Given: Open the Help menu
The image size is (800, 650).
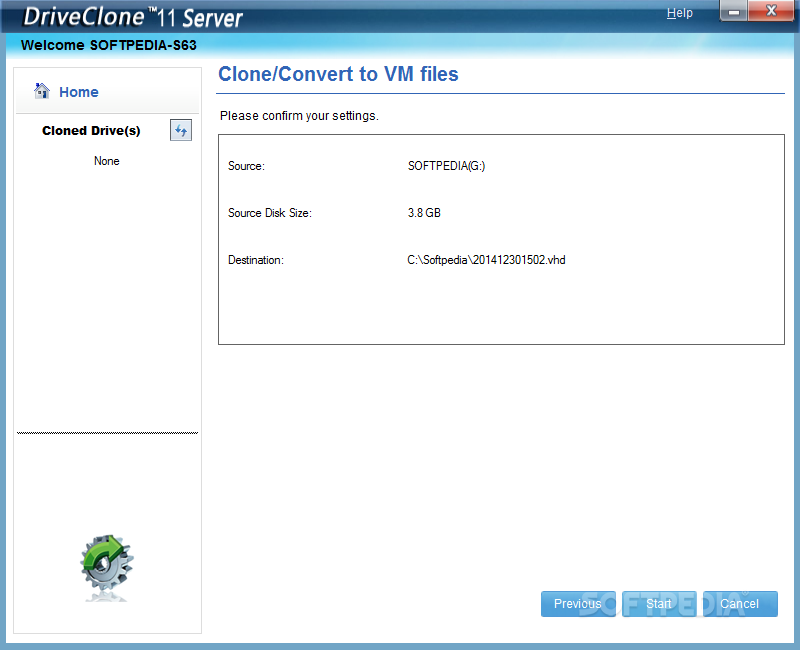Looking at the screenshot, I should (x=680, y=13).
